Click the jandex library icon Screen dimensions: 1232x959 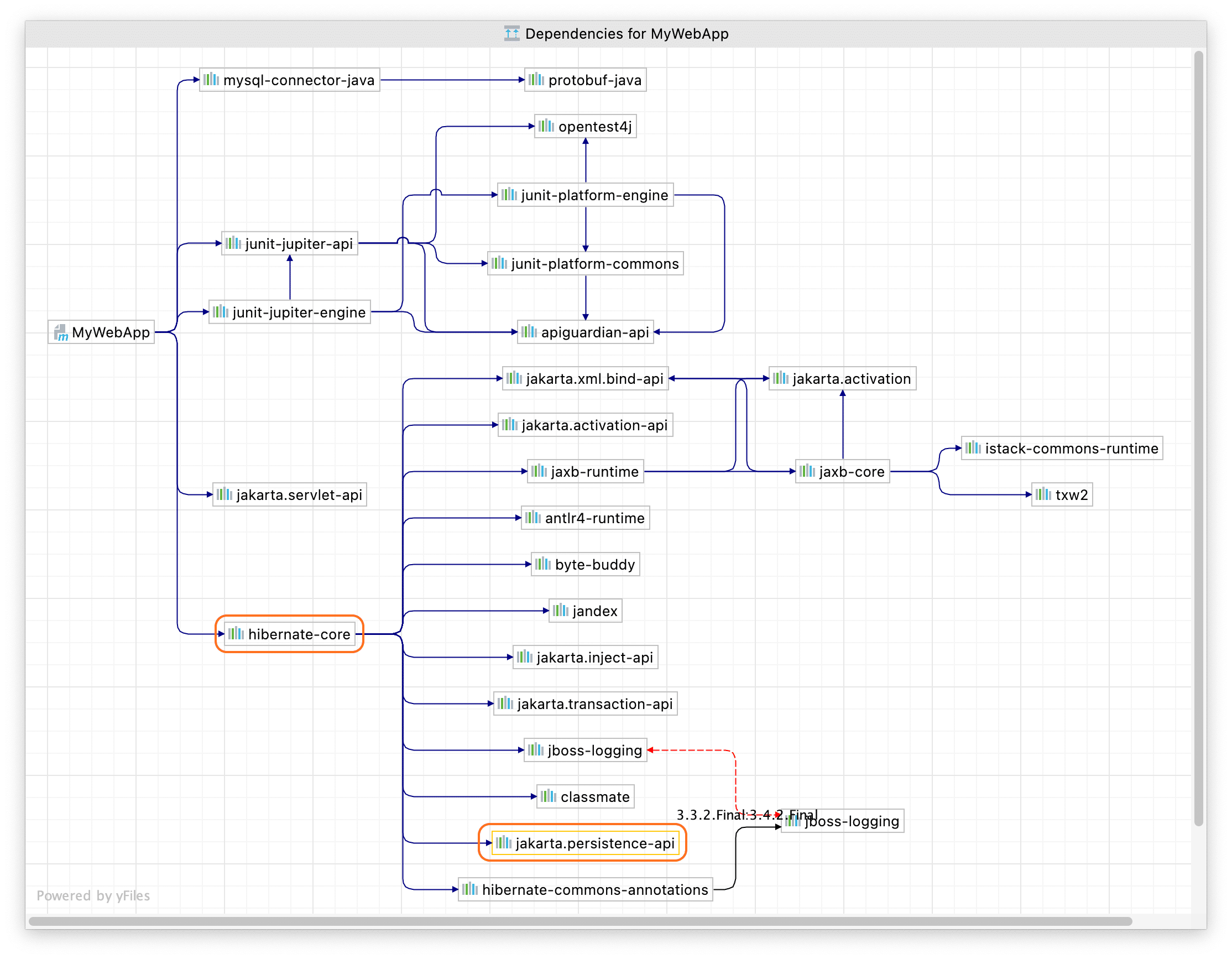(x=560, y=611)
